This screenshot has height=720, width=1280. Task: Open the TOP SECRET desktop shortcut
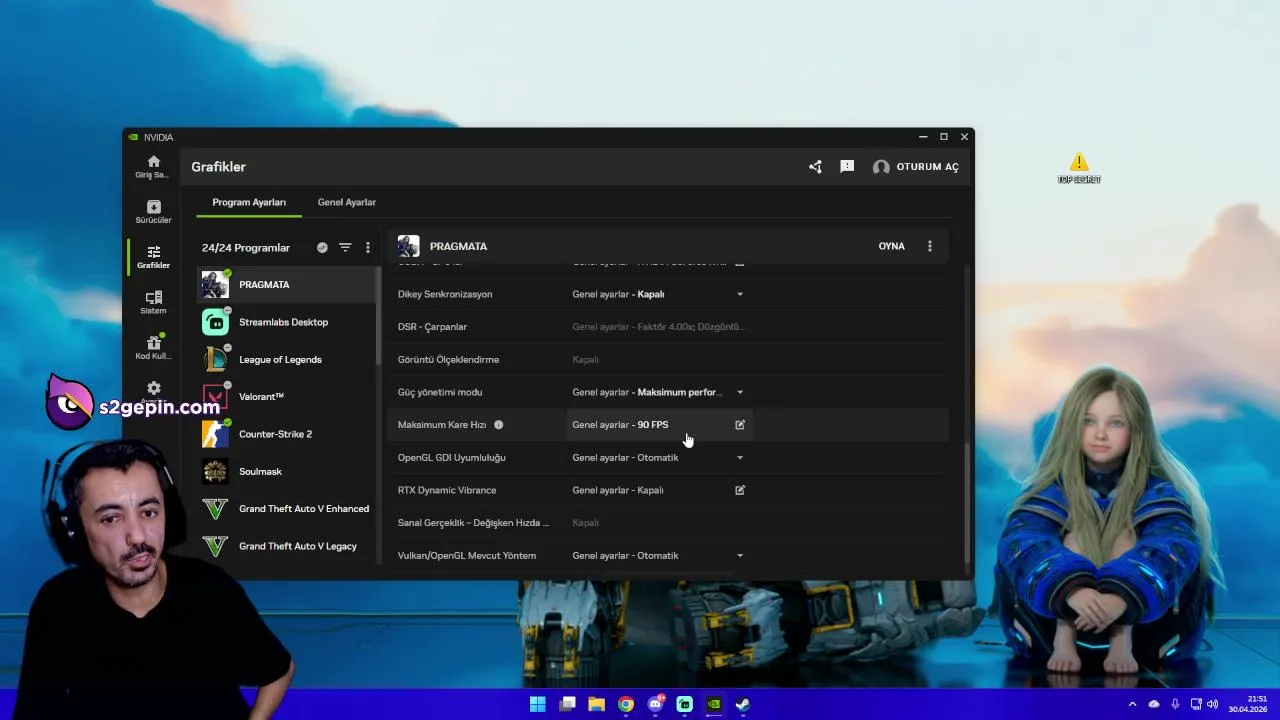[x=1079, y=169]
